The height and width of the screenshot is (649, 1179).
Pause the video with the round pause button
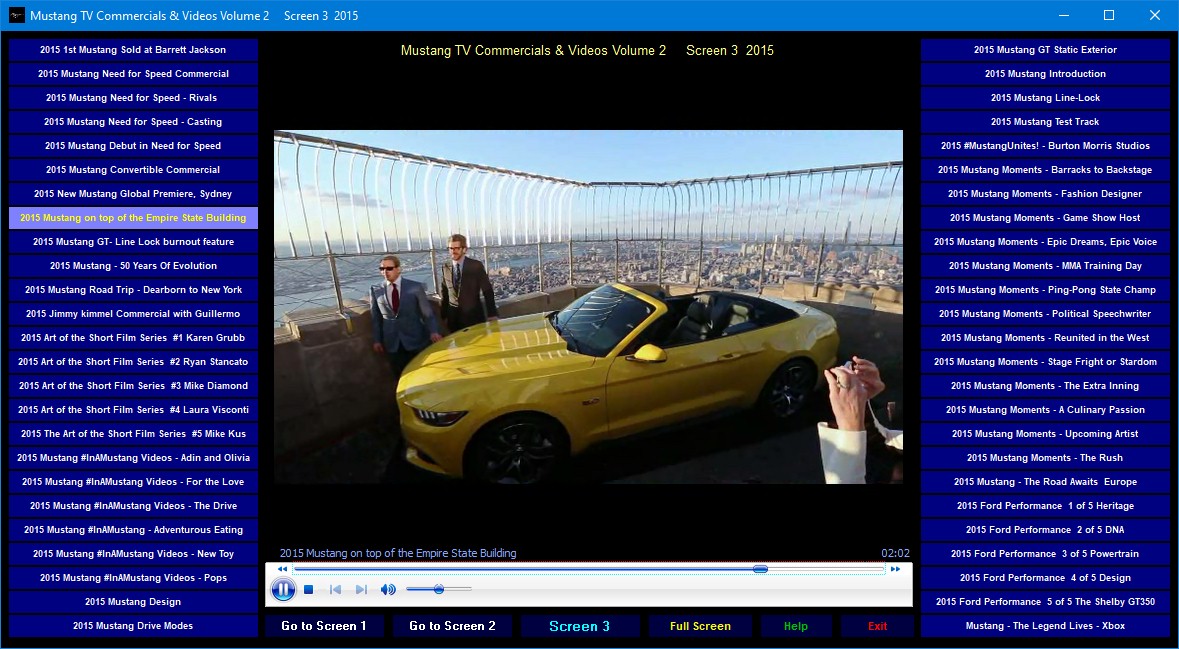point(283,590)
